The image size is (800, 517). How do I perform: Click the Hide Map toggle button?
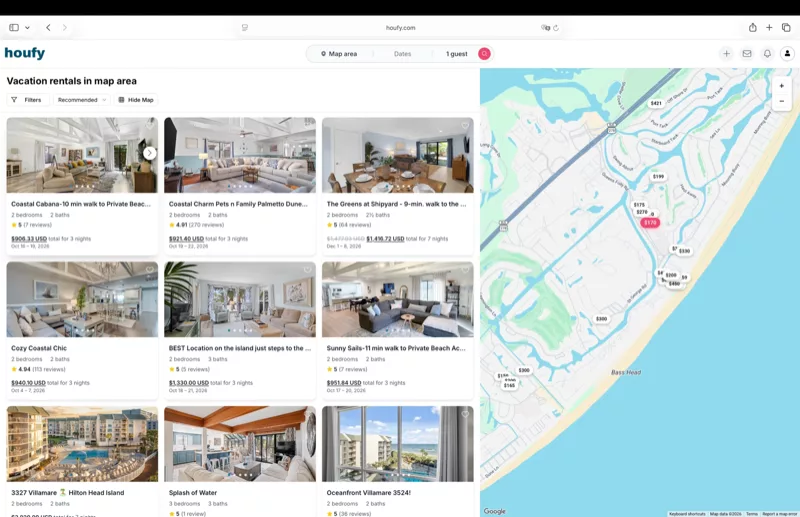[136, 100]
